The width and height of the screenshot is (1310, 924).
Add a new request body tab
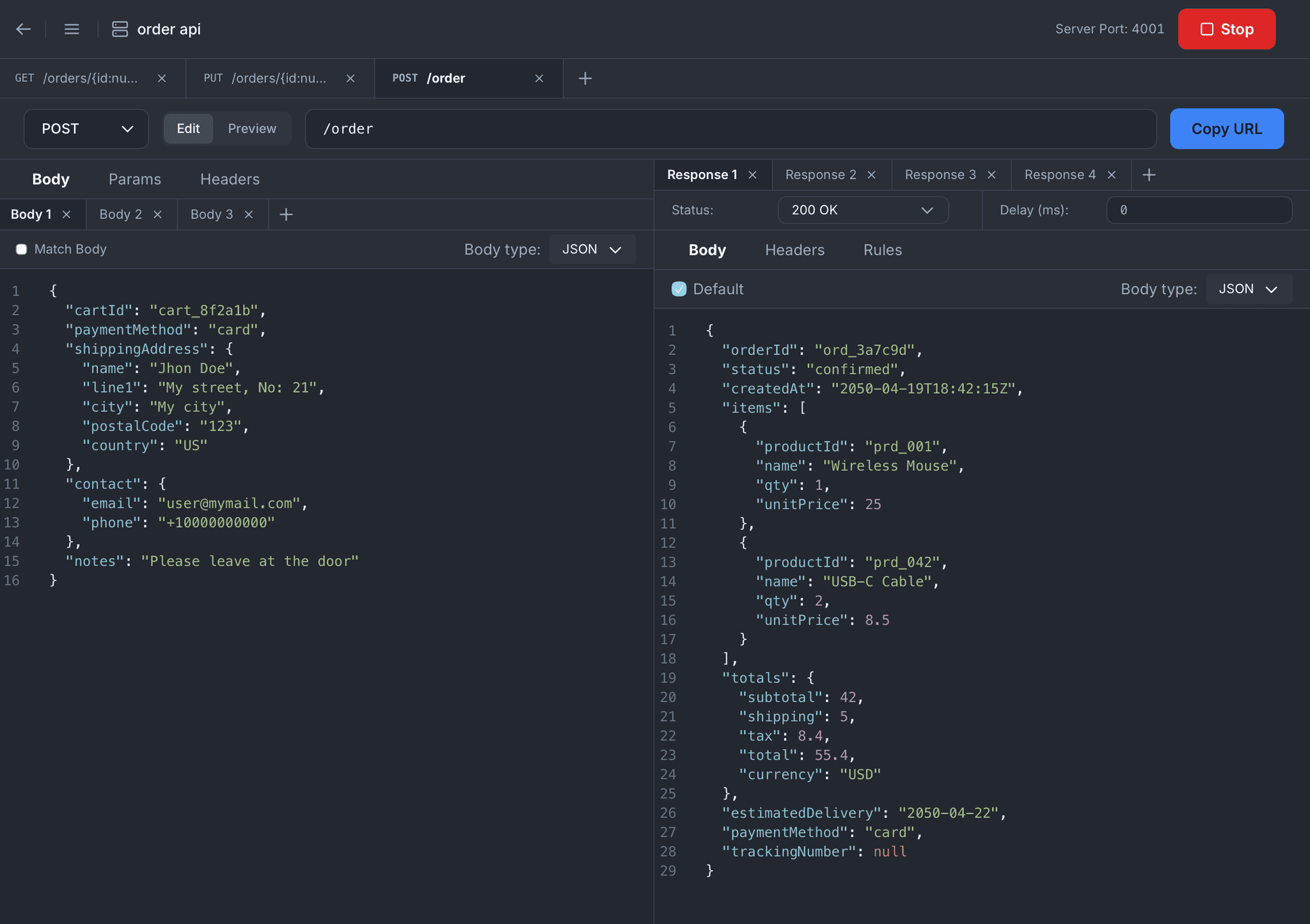point(286,214)
